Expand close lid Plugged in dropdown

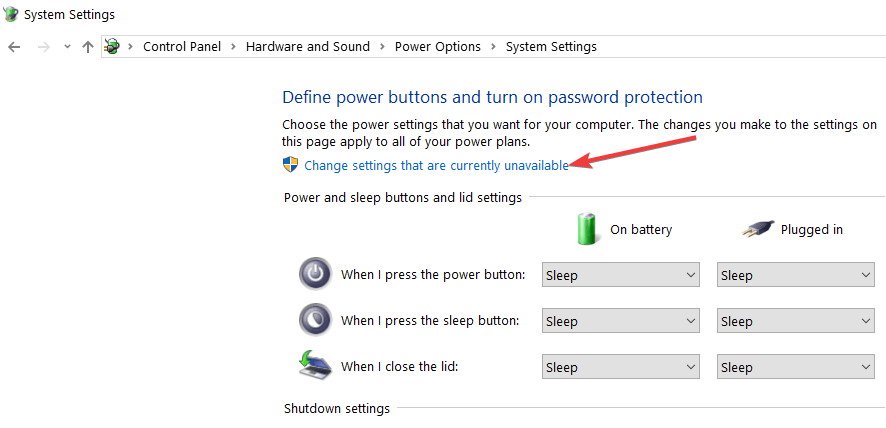(x=796, y=366)
